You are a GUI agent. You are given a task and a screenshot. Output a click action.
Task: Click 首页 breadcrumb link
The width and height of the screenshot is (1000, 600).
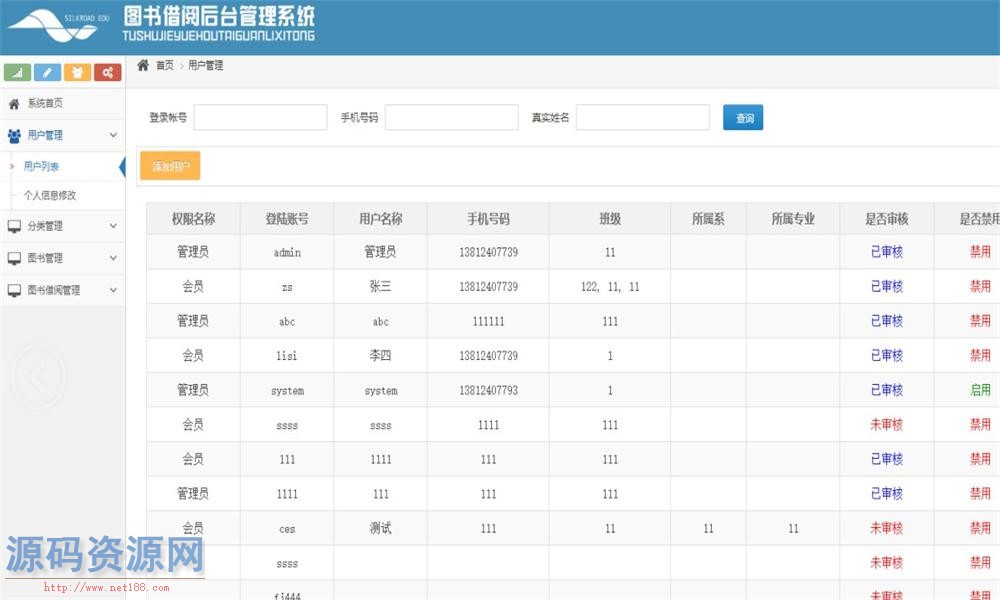pyautogui.click(x=165, y=65)
